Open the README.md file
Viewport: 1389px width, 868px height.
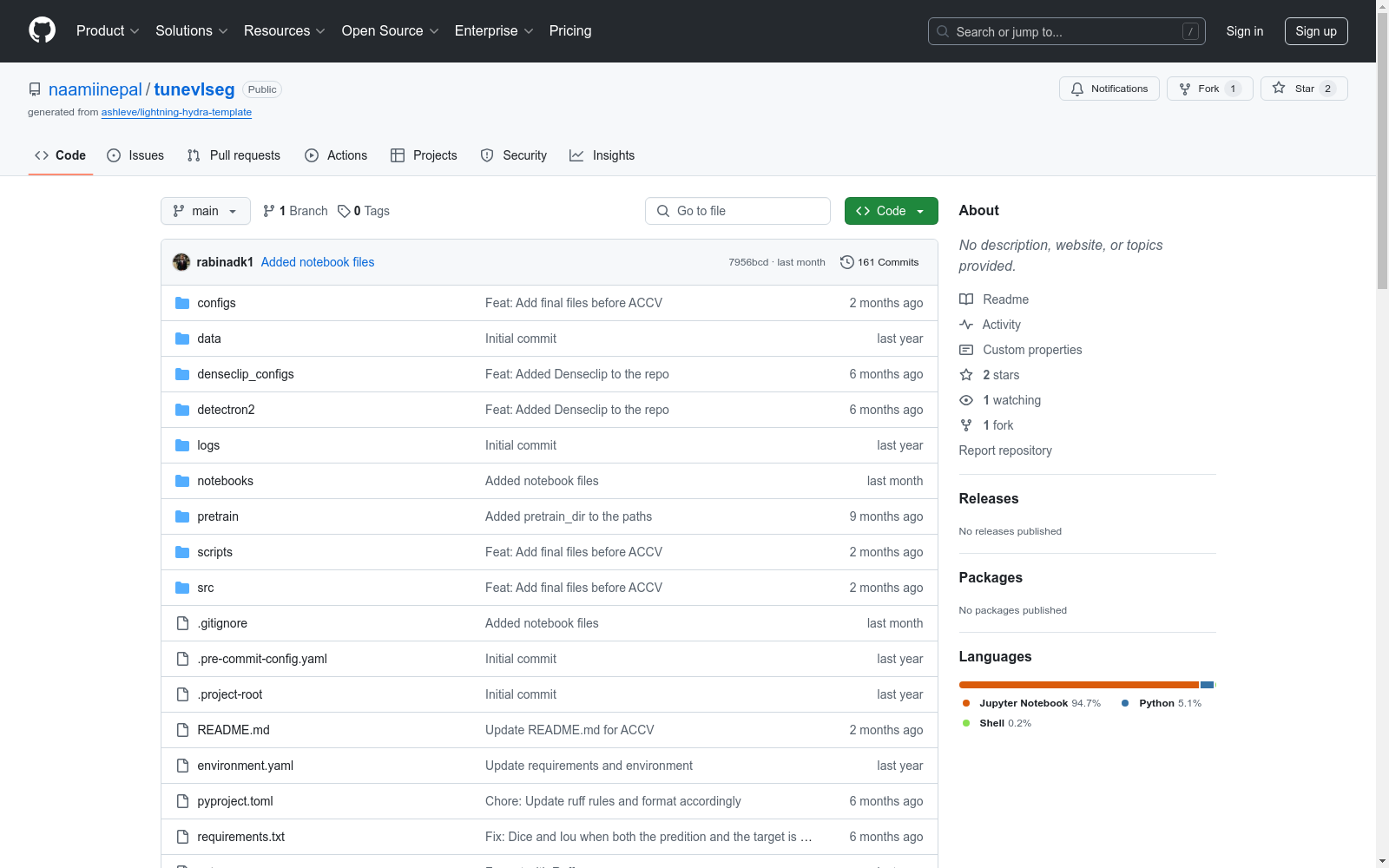234,730
